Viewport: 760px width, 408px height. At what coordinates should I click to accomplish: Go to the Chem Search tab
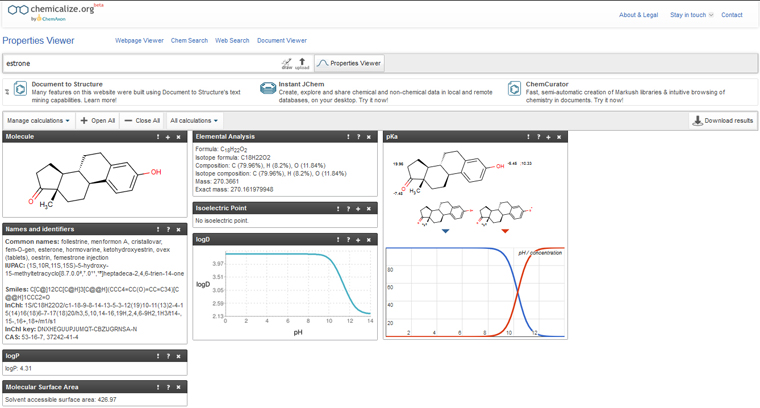tap(189, 41)
